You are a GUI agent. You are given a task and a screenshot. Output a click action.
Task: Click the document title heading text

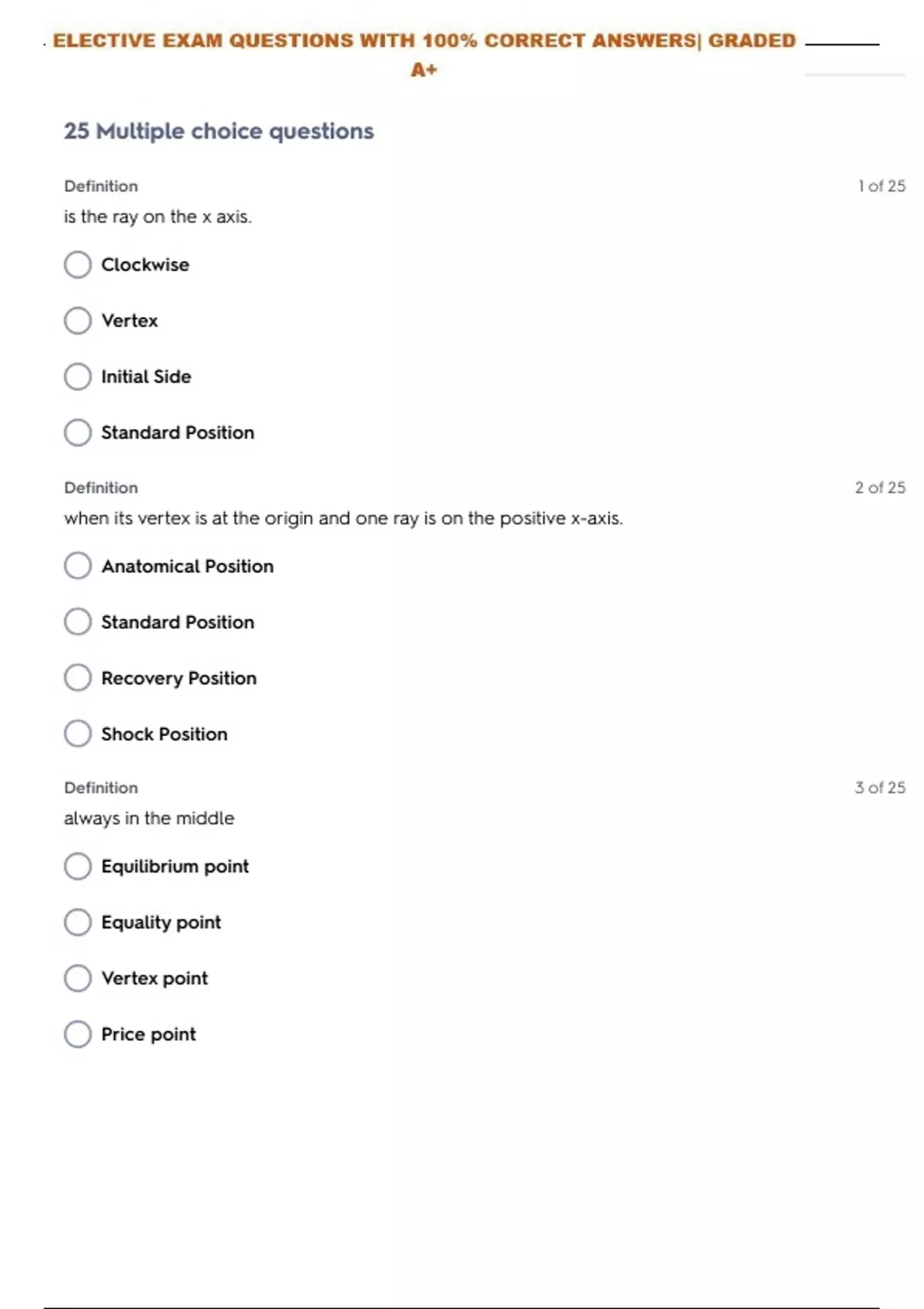[x=423, y=42]
